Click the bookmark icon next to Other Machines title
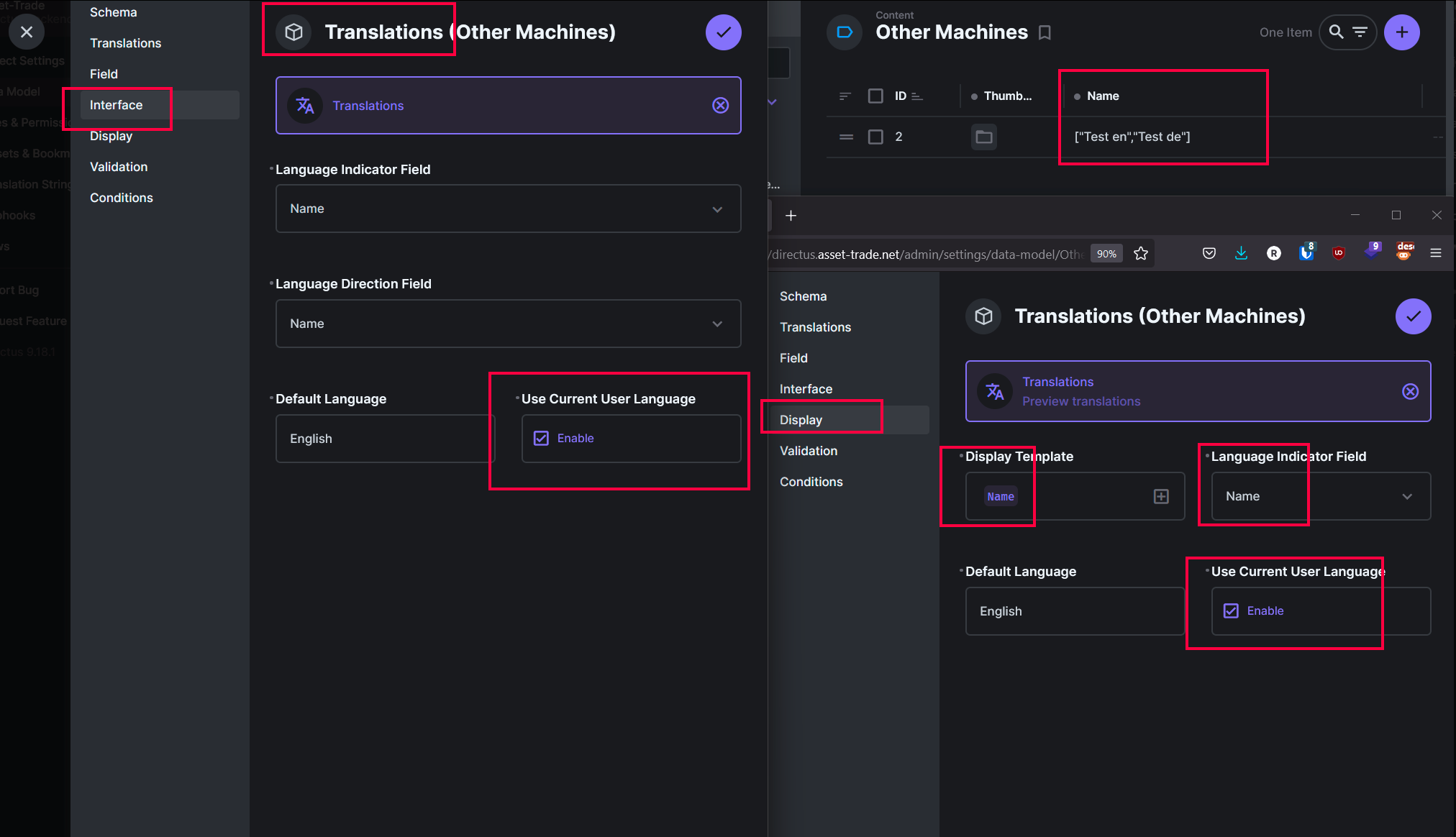This screenshot has width=1456, height=837. point(1045,32)
